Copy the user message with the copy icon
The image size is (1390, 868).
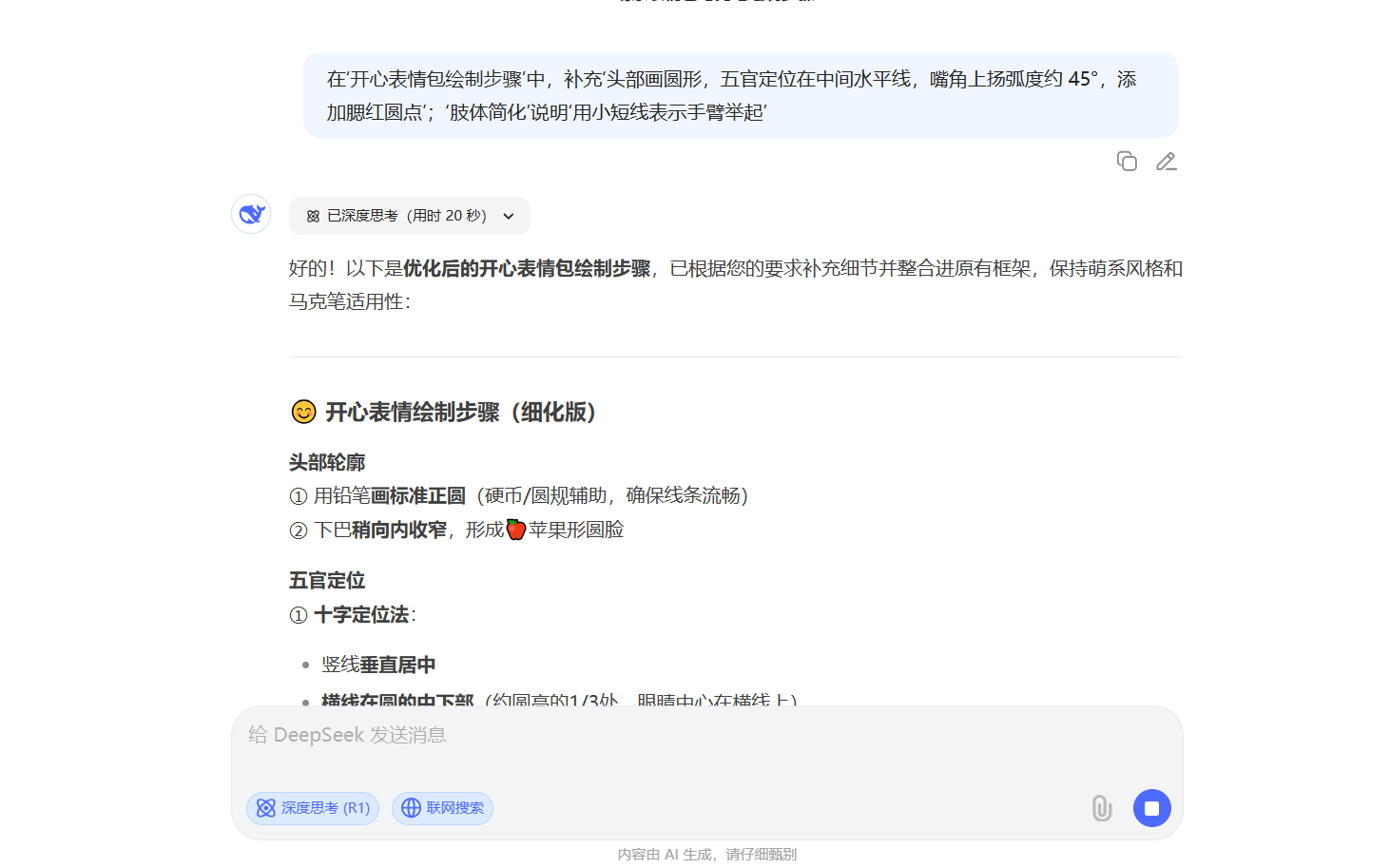pyautogui.click(x=1127, y=162)
